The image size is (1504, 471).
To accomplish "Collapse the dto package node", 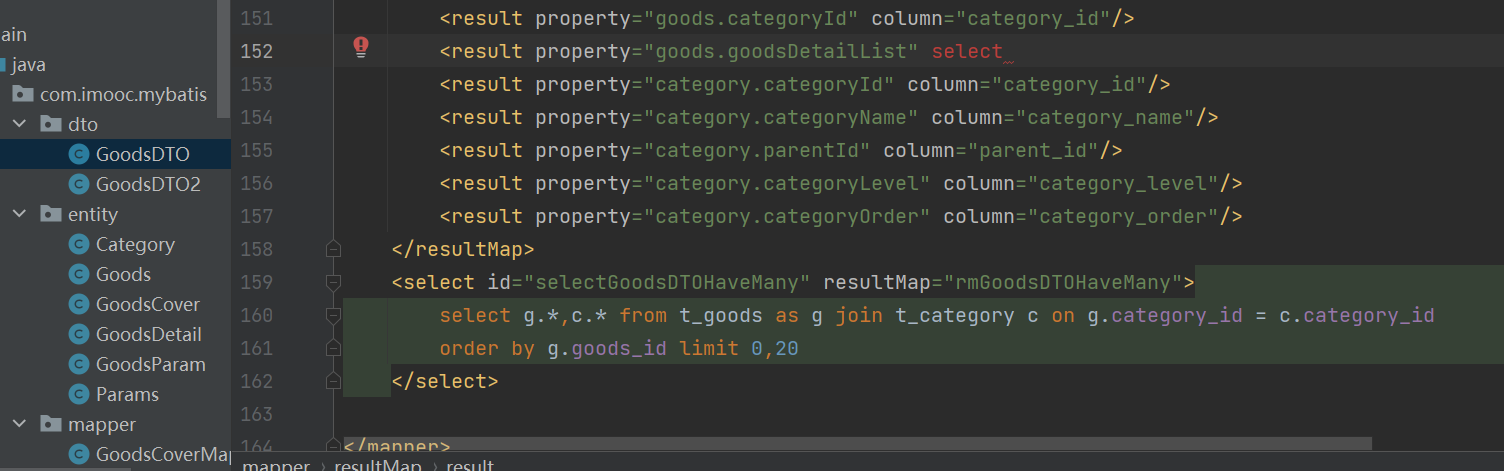I will [19, 124].
